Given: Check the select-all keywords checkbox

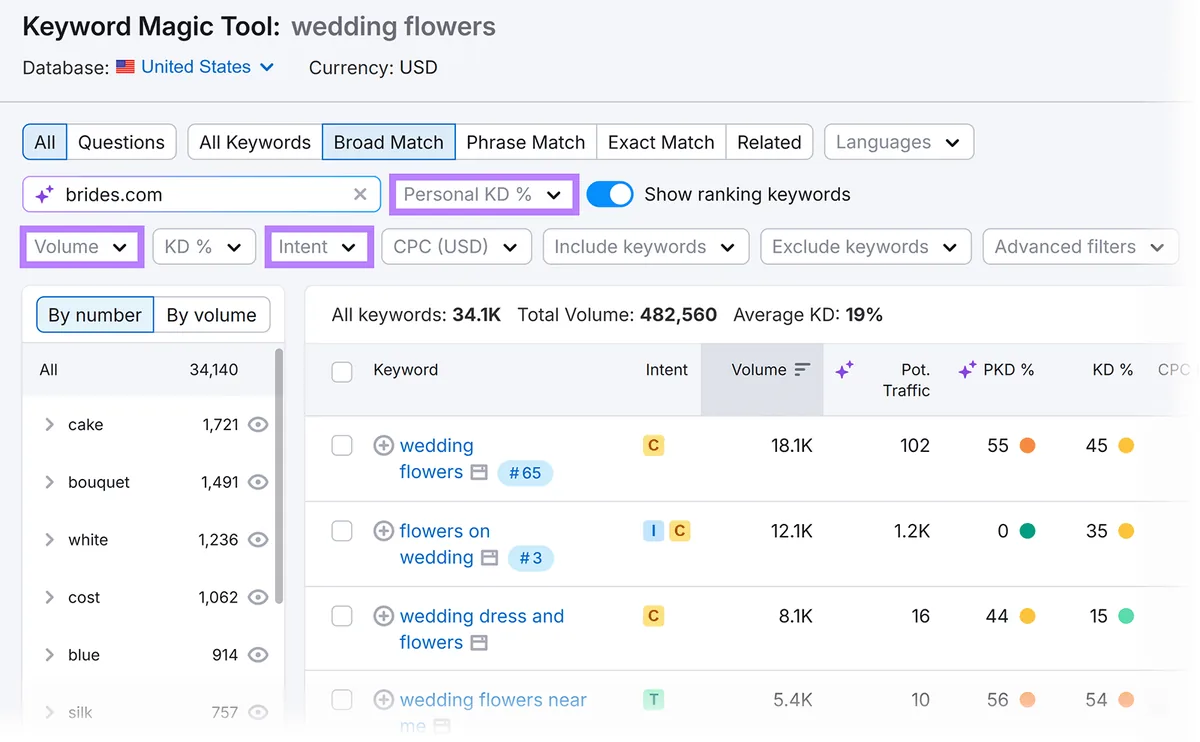Looking at the screenshot, I should point(342,371).
